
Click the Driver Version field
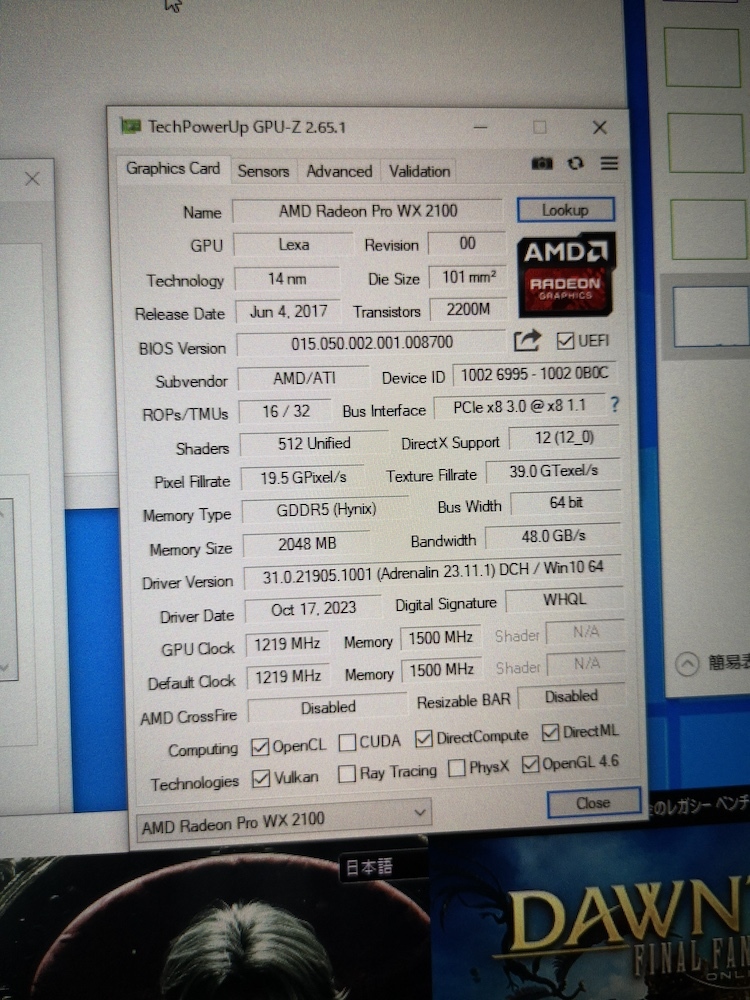pos(433,571)
